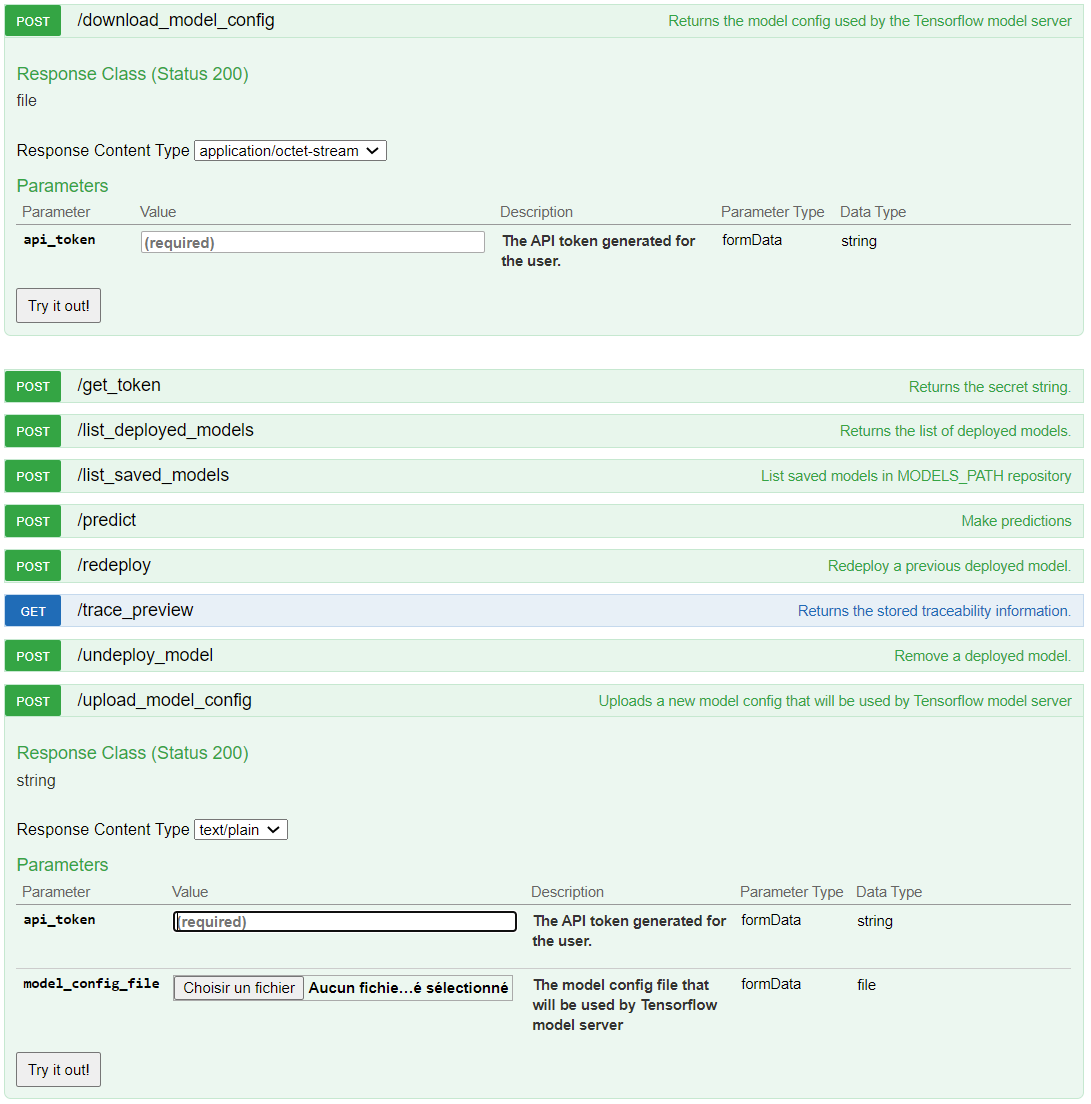
Task: Click 'Aucun fichie…é sélectionné' file label
Action: (408, 988)
